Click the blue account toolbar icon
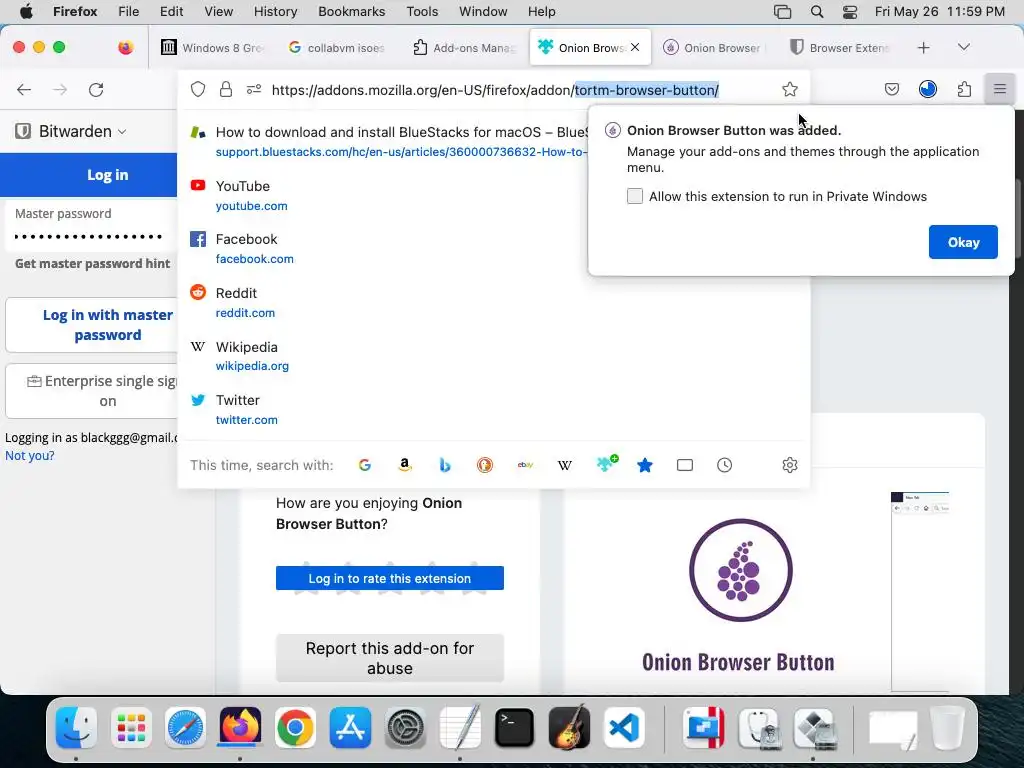Viewport: 1024px width, 768px height. (927, 89)
